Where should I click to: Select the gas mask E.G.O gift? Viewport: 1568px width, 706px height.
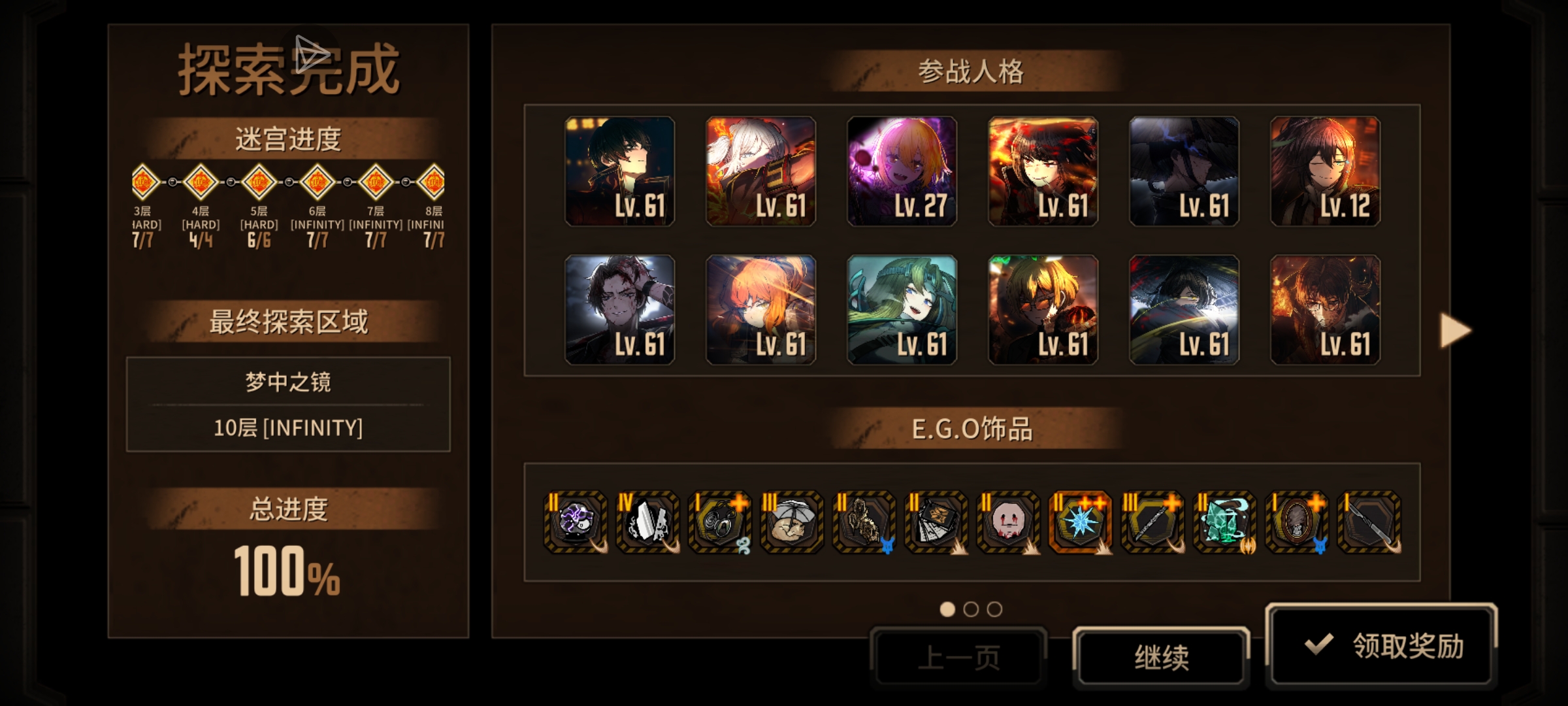tap(719, 522)
